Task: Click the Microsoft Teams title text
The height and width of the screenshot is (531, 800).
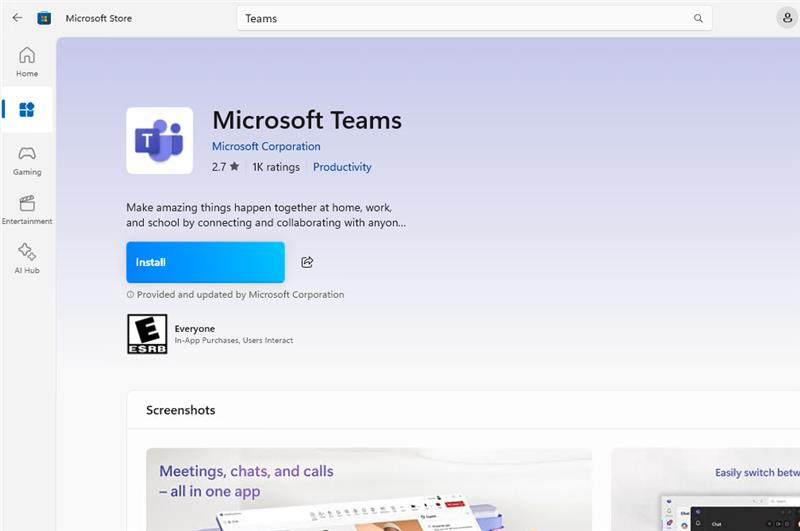Action: [307, 120]
